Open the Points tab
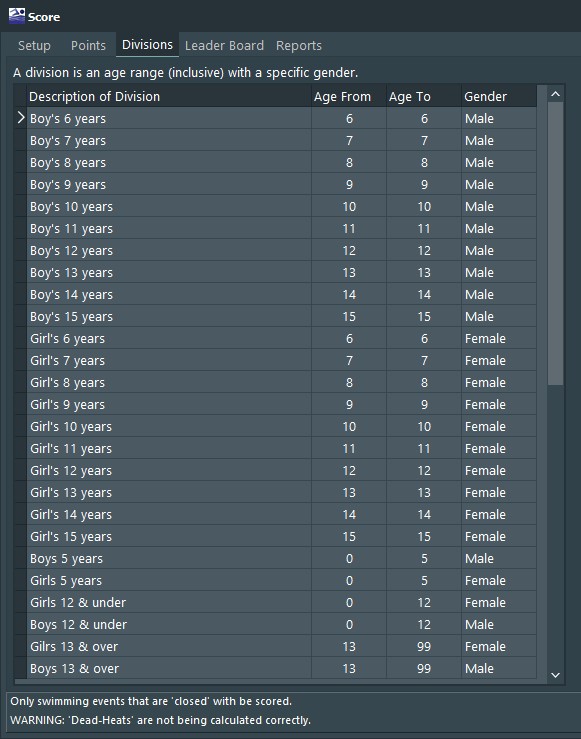Viewport: 581px width, 739px height. [88, 46]
